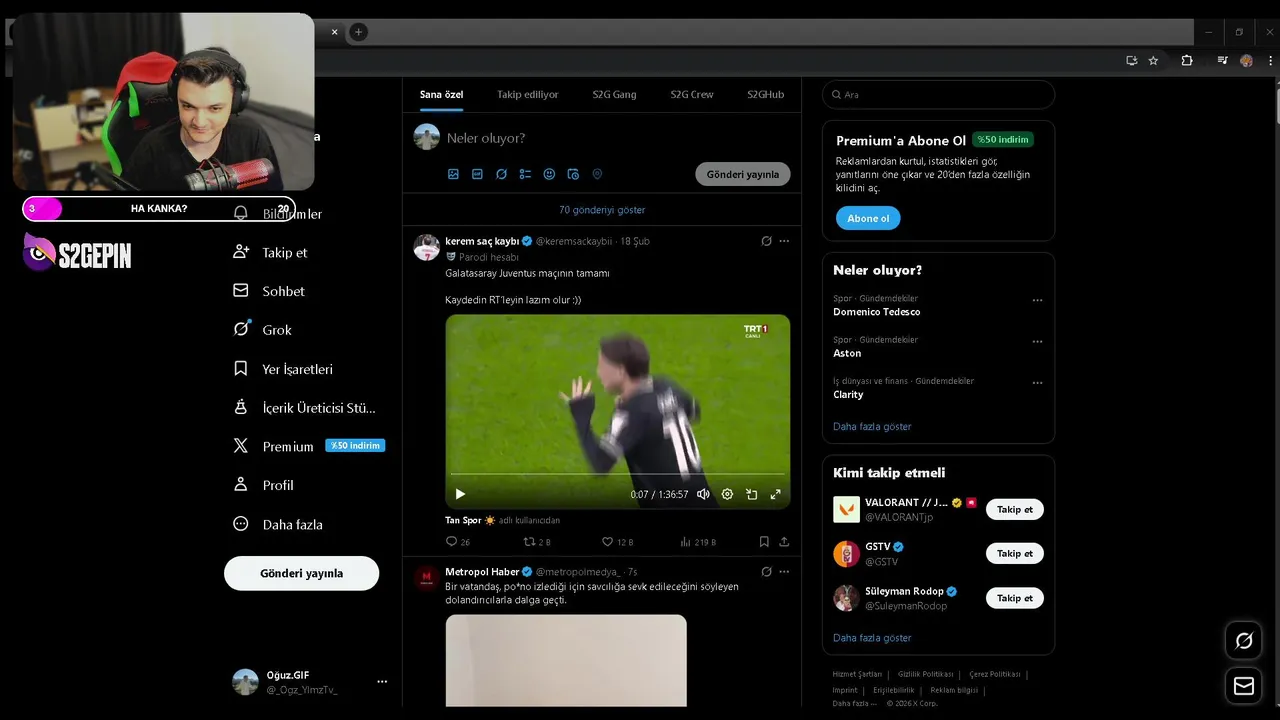This screenshot has height=720, width=1280.
Task: Like the kerem saç kaybı post
Action: point(617,542)
